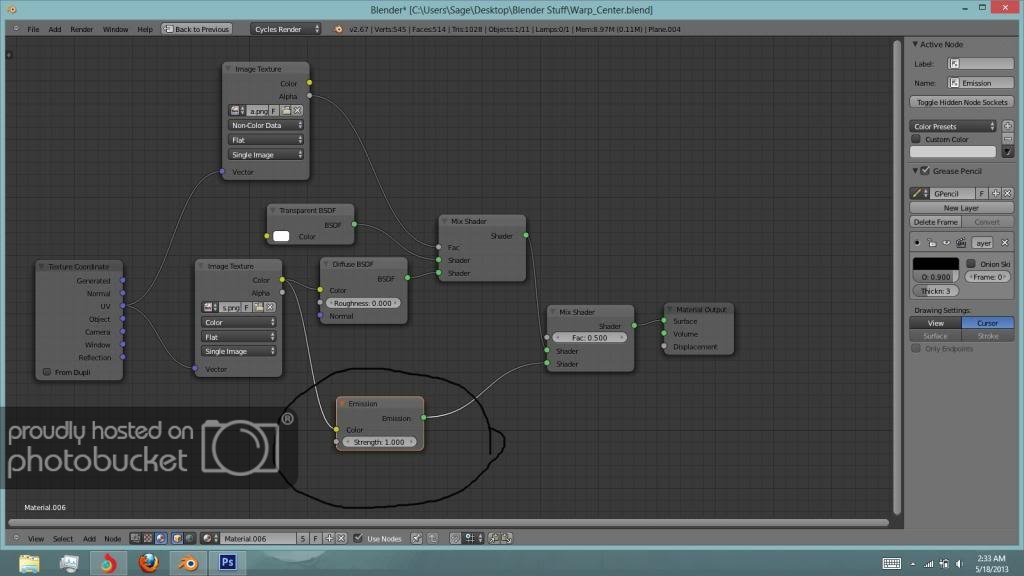Remove color preset with minus icon
The image size is (1024, 576).
pos(1008,139)
